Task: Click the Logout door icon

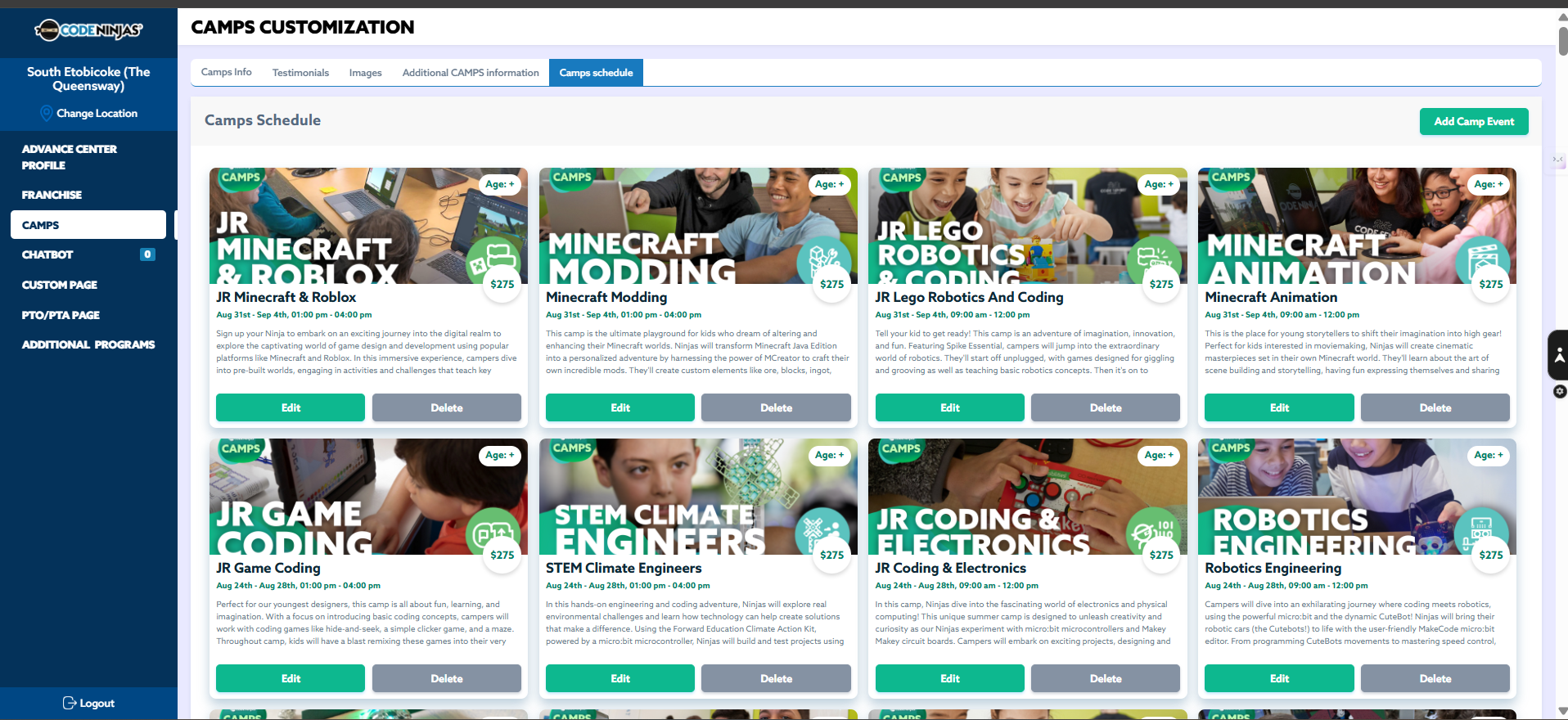Action: (x=70, y=703)
